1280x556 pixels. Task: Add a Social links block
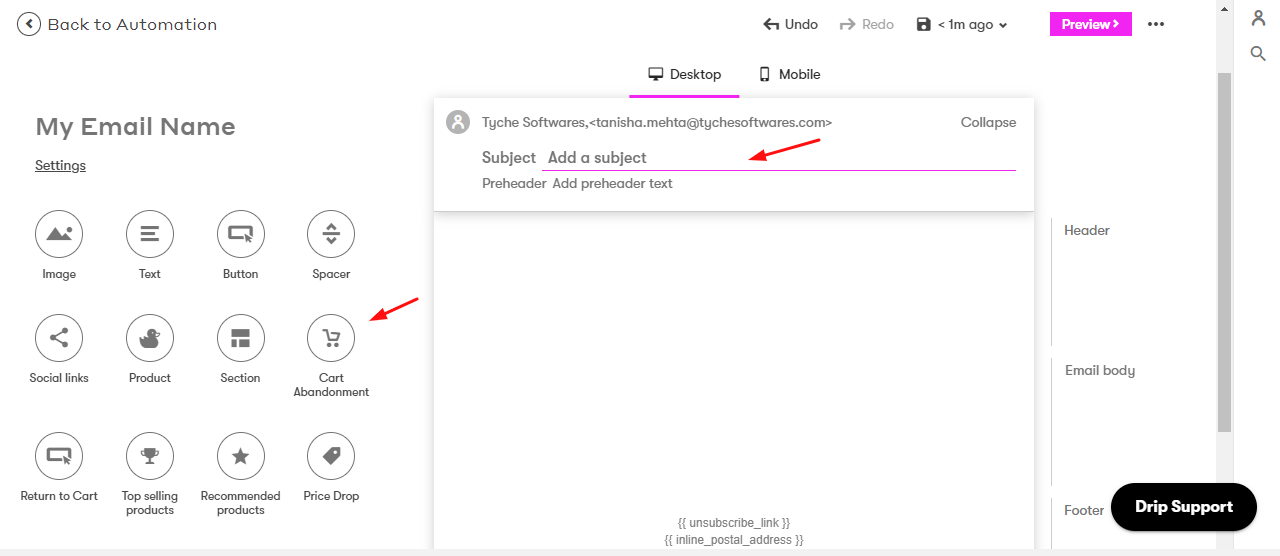[59, 338]
